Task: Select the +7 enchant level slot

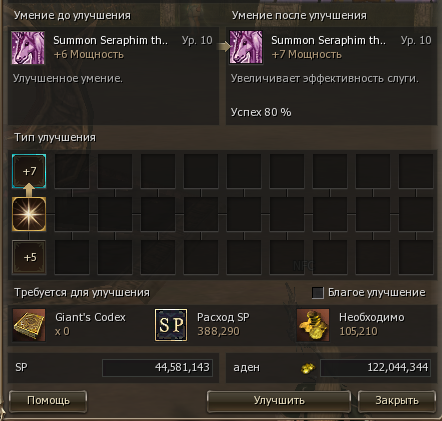Action: pyautogui.click(x=29, y=171)
